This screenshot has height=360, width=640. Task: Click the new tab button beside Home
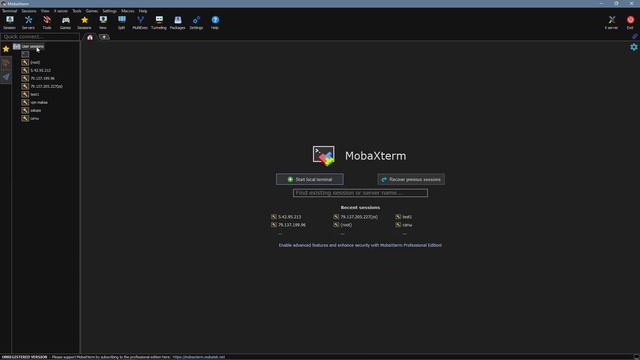[104, 37]
